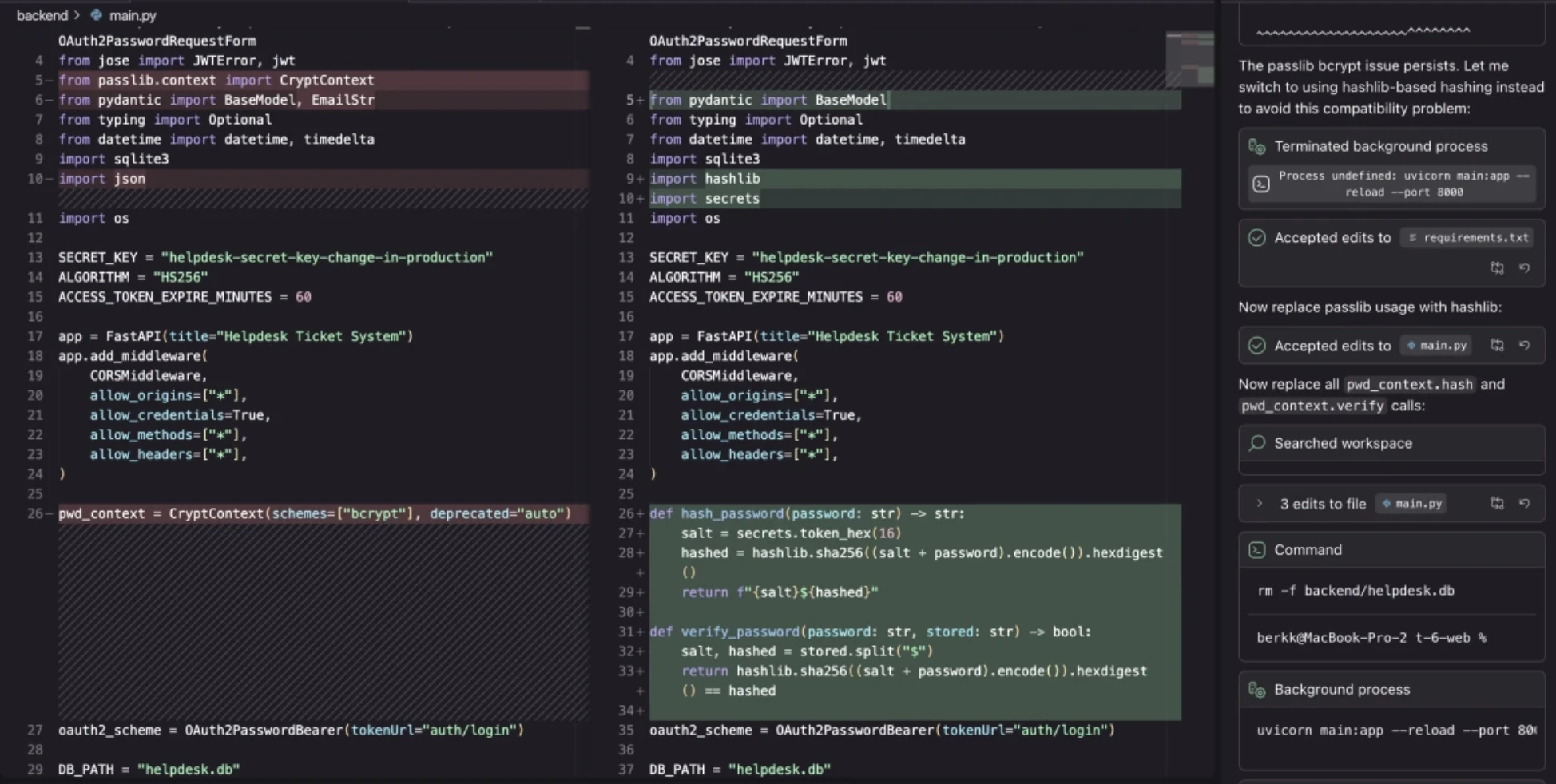Viewport: 1556px width, 784px height.
Task: Click the right pane 'ALGORITHM = "HS256"' line
Action: click(x=724, y=277)
